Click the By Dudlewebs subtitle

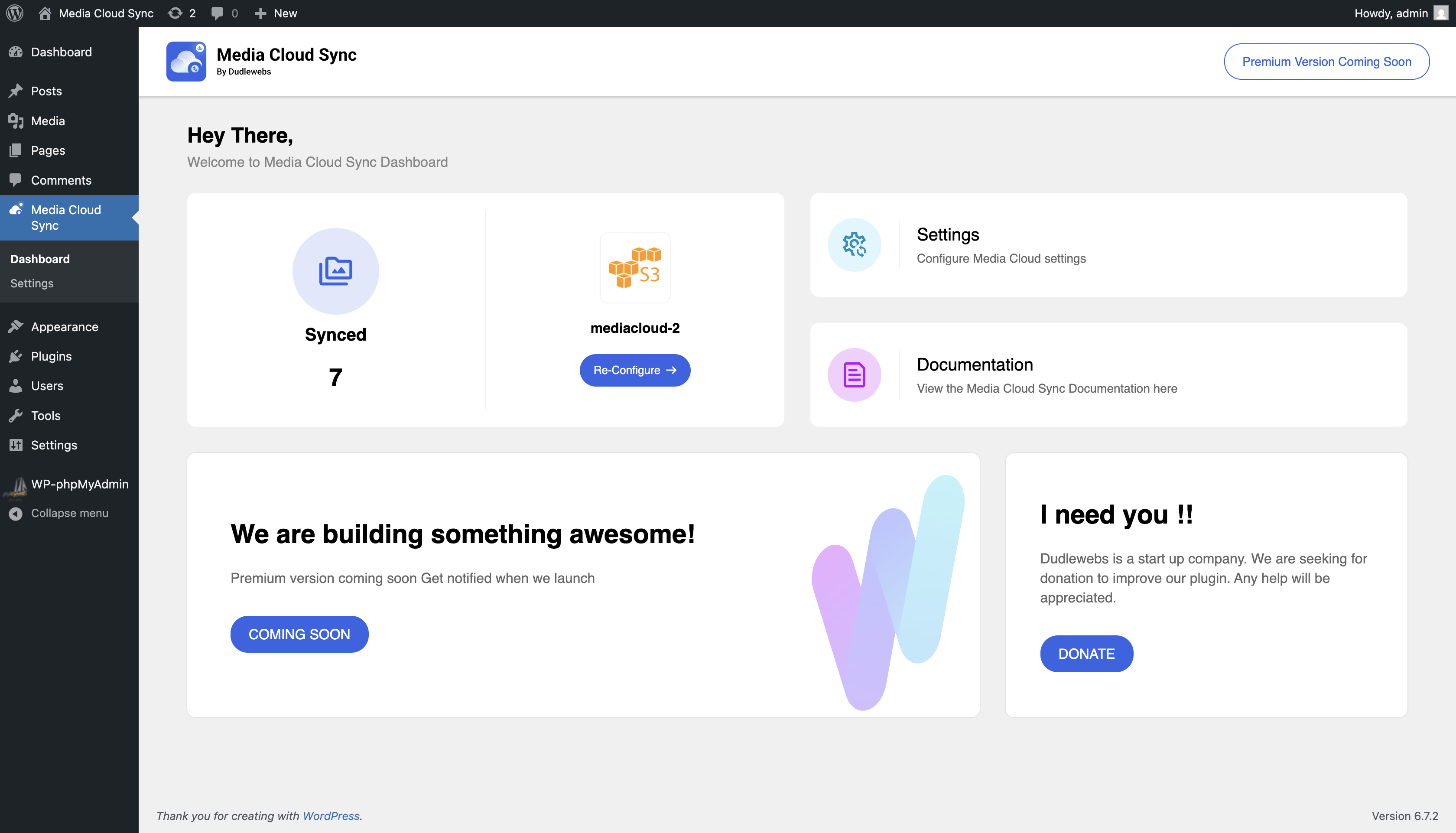pyautogui.click(x=244, y=72)
